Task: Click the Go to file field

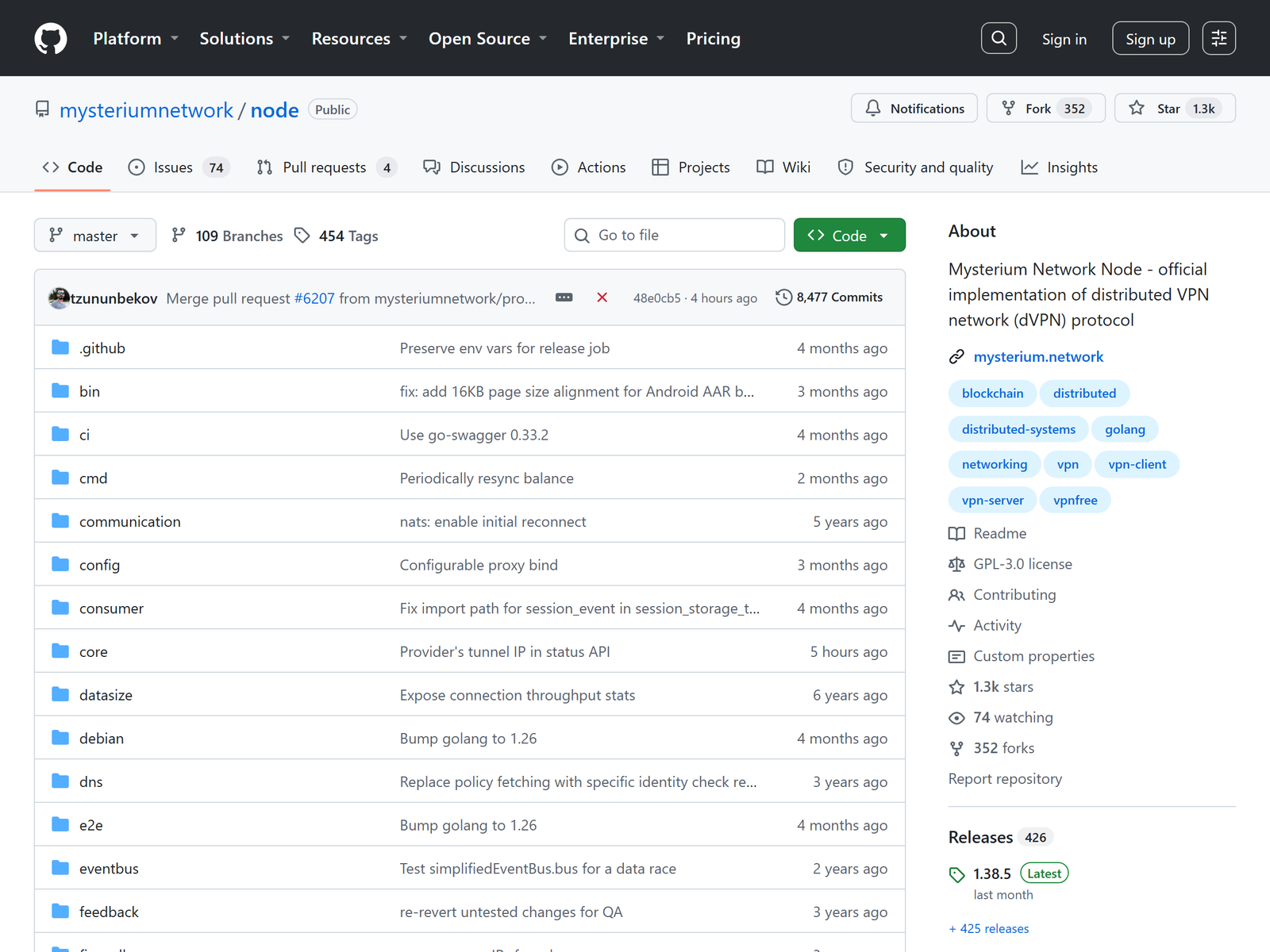Action: click(x=675, y=235)
